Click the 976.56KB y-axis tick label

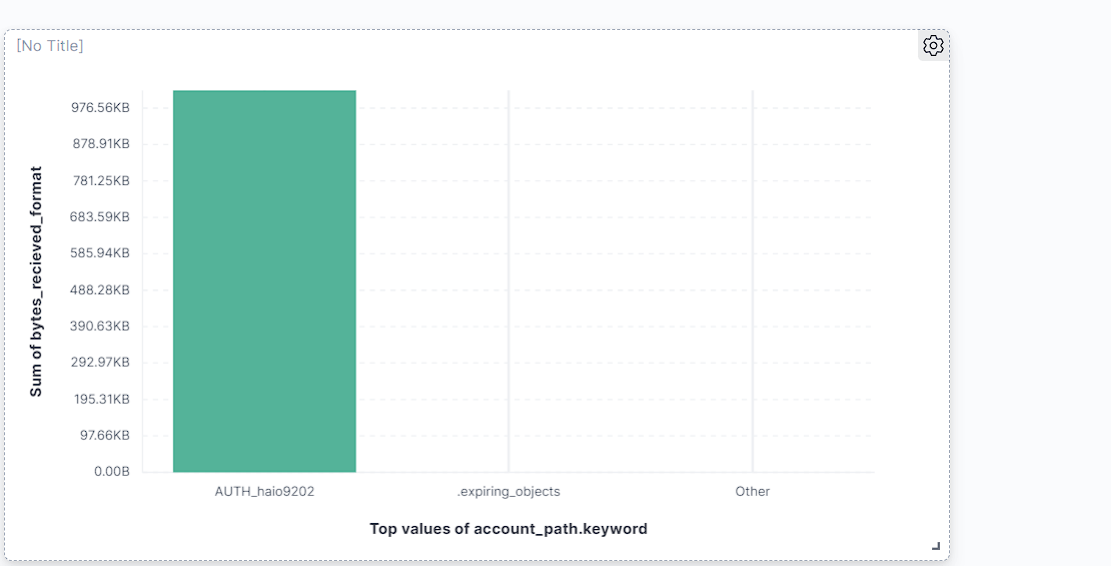[100, 108]
